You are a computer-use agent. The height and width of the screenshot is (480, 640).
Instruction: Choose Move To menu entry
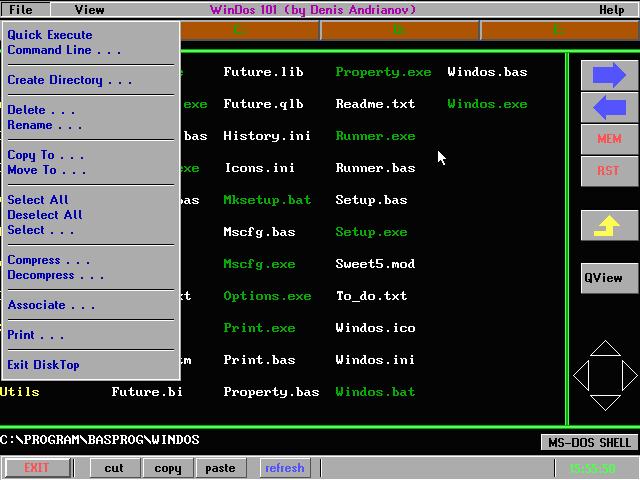(x=47, y=170)
